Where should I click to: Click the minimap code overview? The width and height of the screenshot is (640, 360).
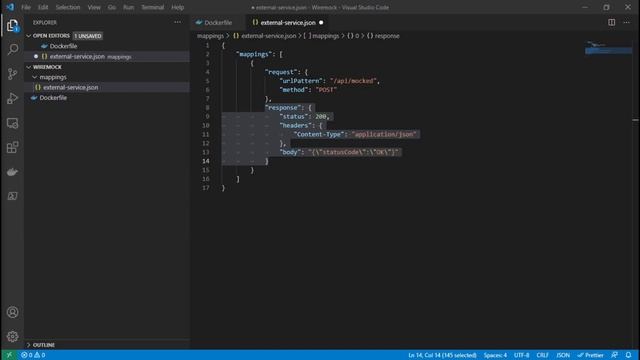(608, 48)
